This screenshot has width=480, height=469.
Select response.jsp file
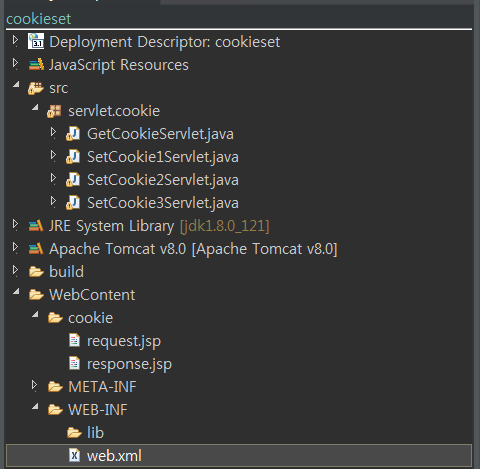tap(129, 364)
